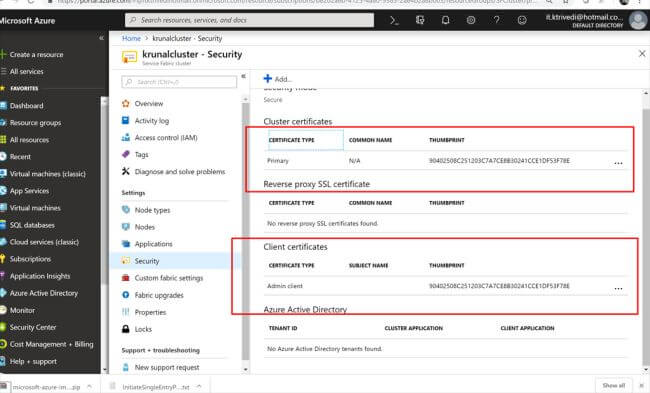This screenshot has width=650, height=393.
Task: Open the account avatar menu
Action: (x=638, y=20)
